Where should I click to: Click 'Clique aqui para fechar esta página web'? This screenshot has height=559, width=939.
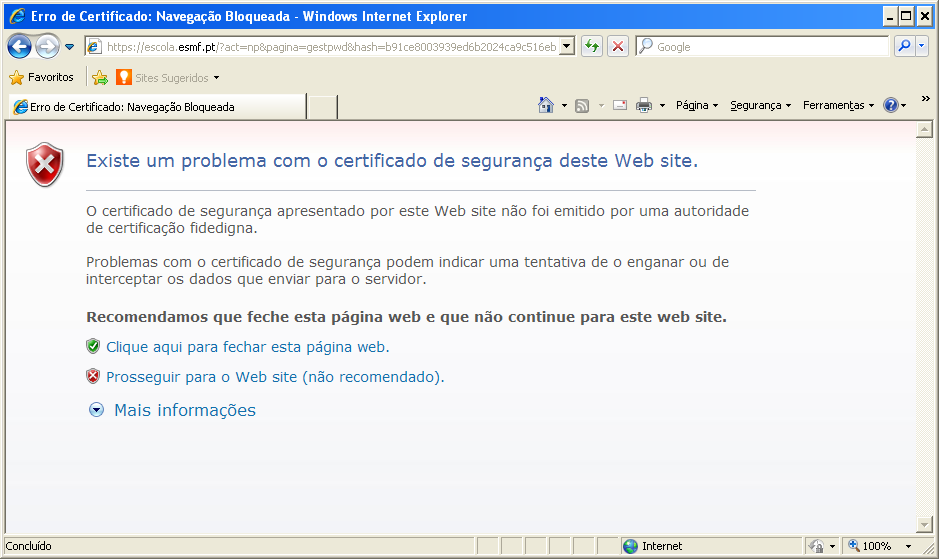pos(247,347)
